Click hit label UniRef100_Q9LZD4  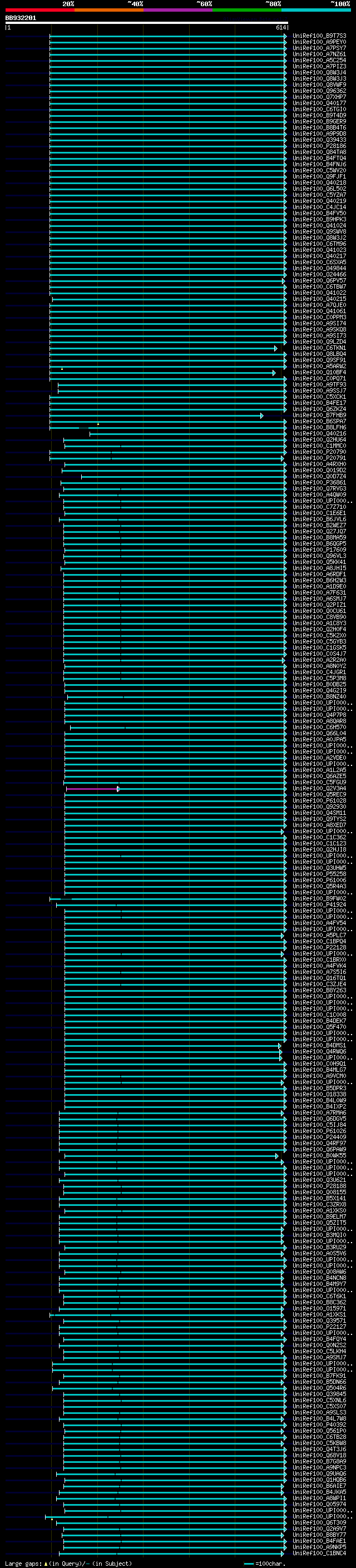click(319, 342)
